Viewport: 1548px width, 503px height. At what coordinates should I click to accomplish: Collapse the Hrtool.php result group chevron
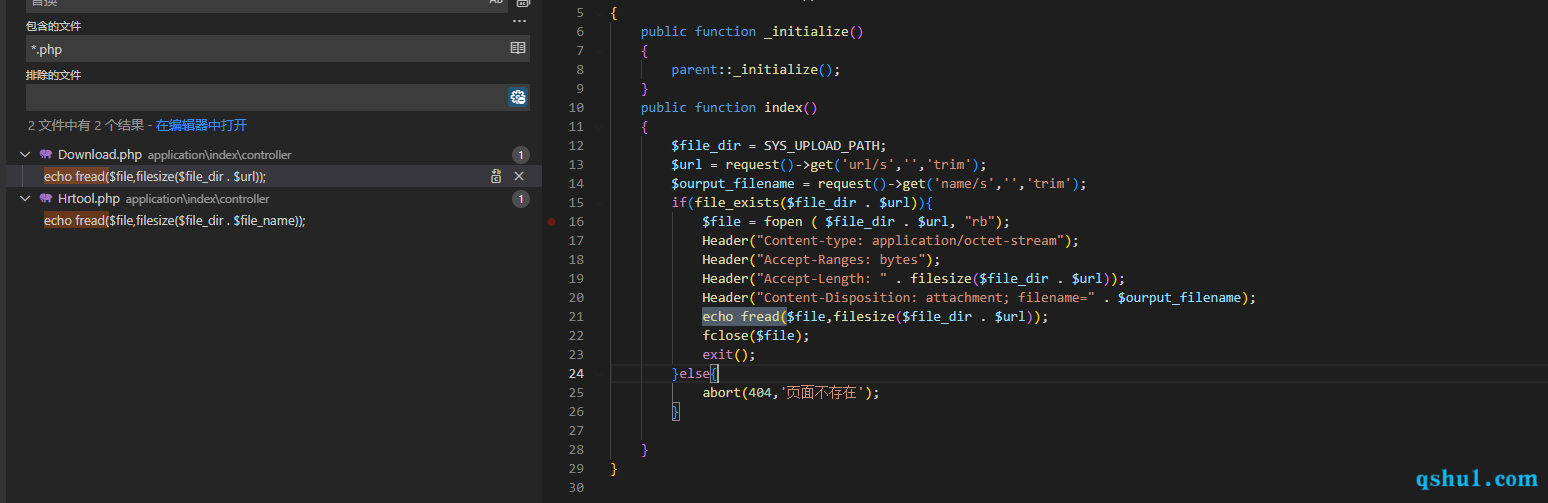coord(25,199)
